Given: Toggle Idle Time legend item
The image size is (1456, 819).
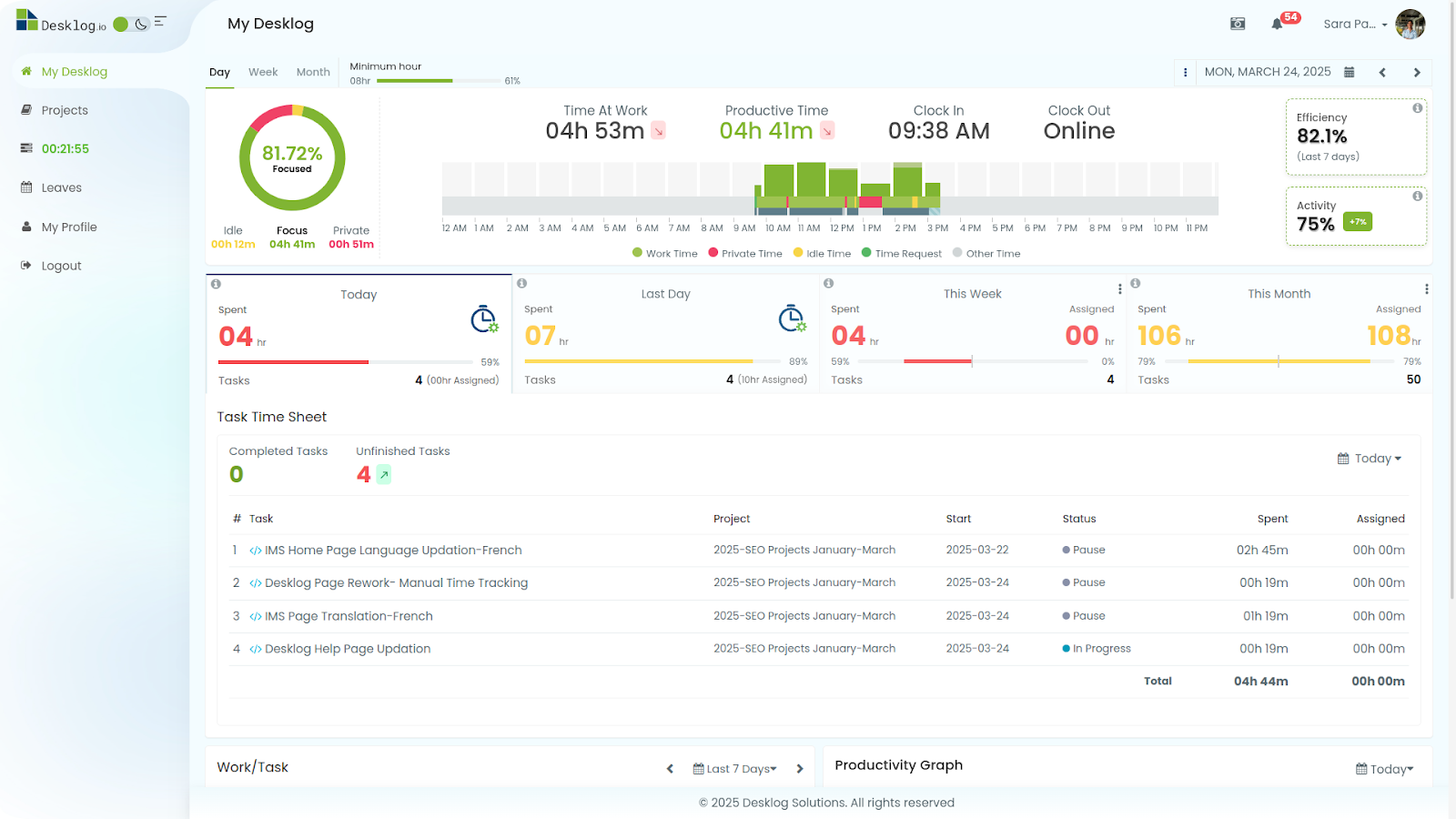Looking at the screenshot, I should click(822, 254).
